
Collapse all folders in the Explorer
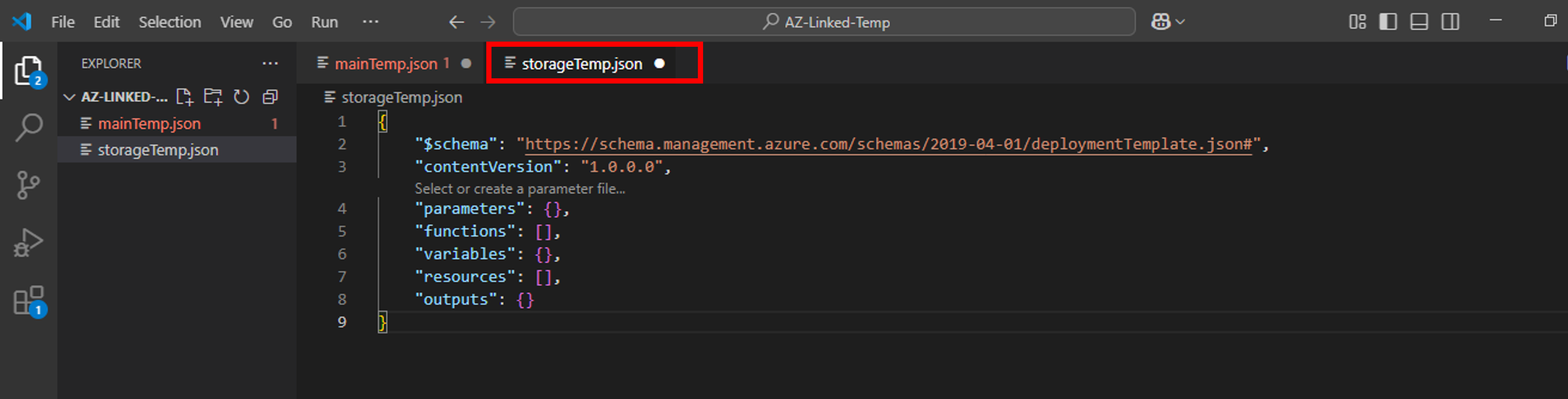pos(269,97)
